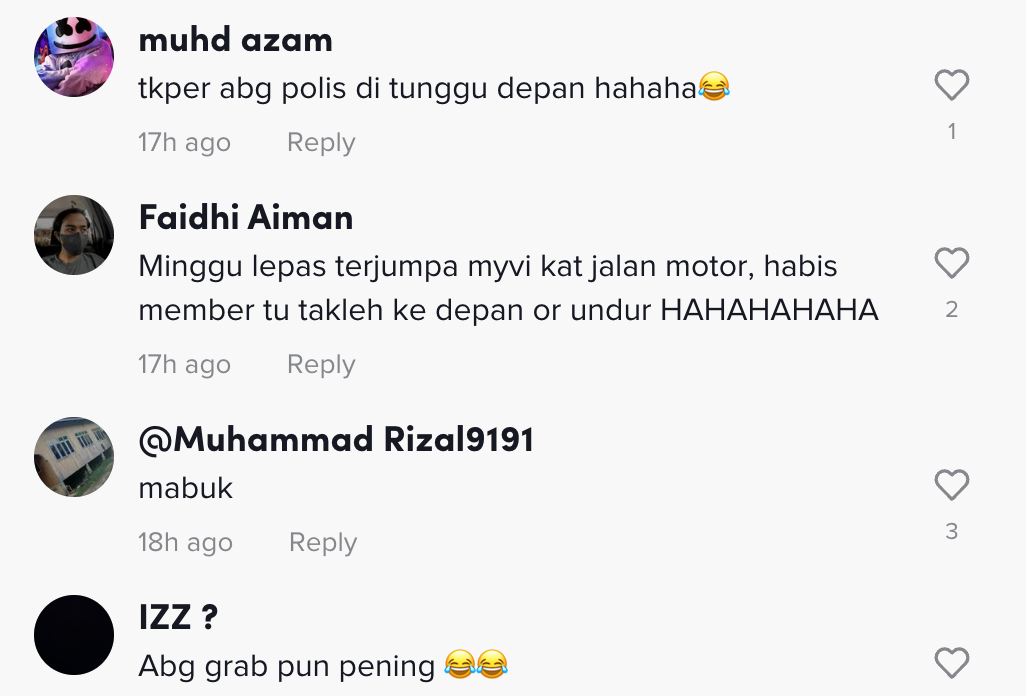Open the Faidhi Aiman username link
The image size is (1026, 696).
[246, 217]
